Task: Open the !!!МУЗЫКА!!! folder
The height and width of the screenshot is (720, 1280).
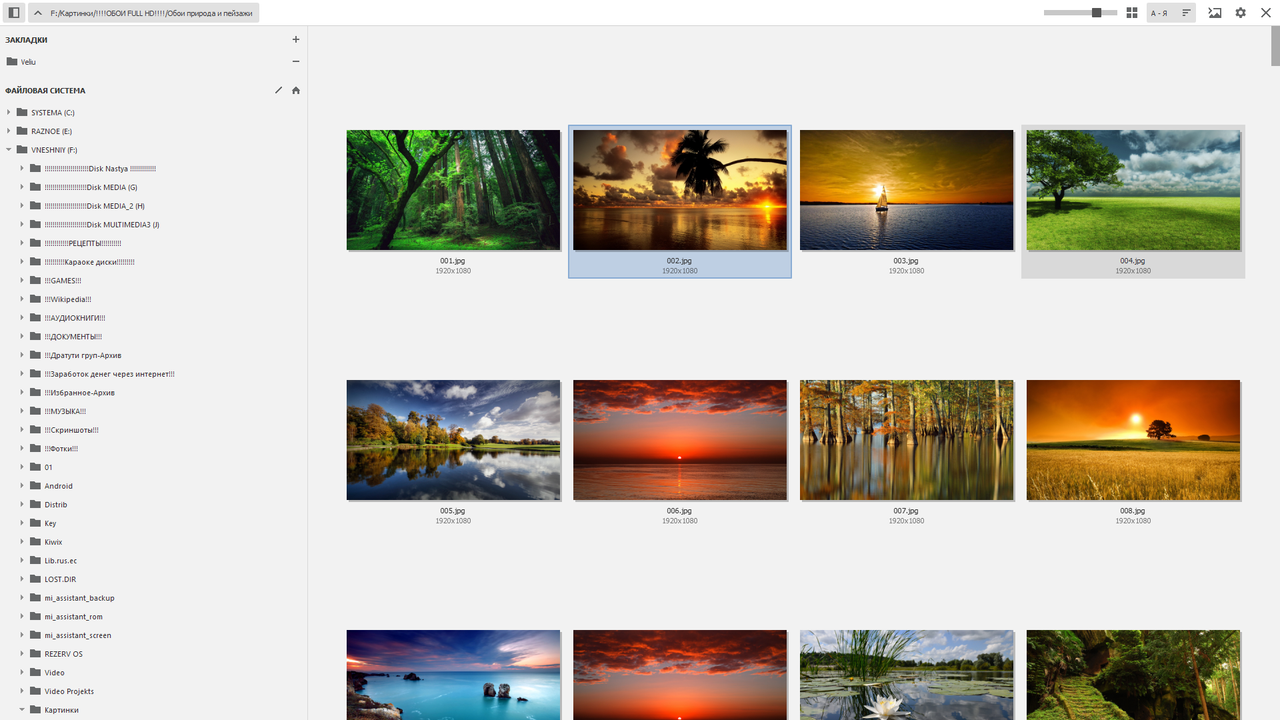Action: click(x=65, y=411)
